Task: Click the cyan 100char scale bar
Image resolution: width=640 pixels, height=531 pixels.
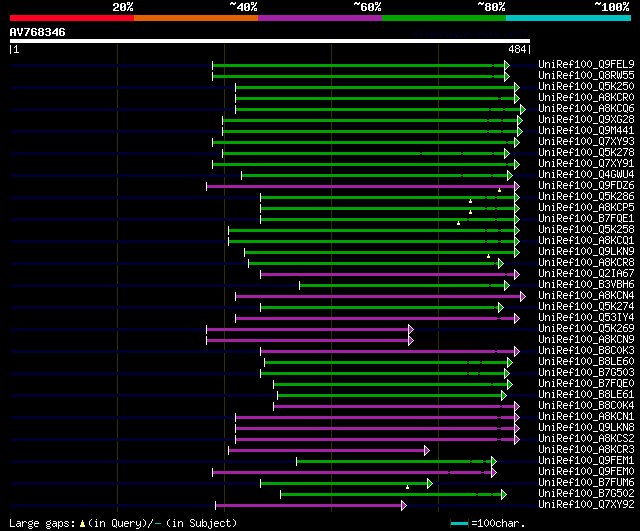Action: 459,523
